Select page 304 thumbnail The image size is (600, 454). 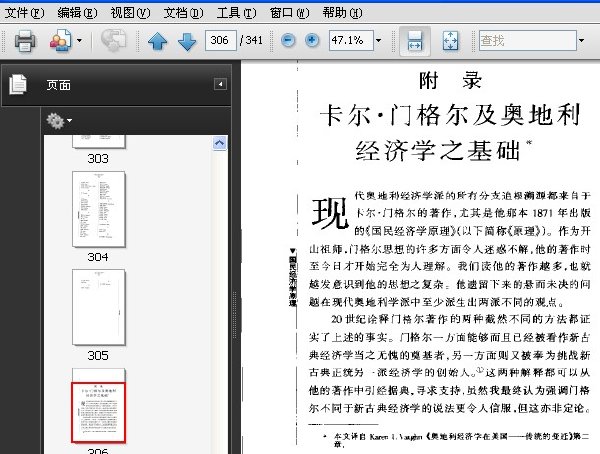coord(98,208)
